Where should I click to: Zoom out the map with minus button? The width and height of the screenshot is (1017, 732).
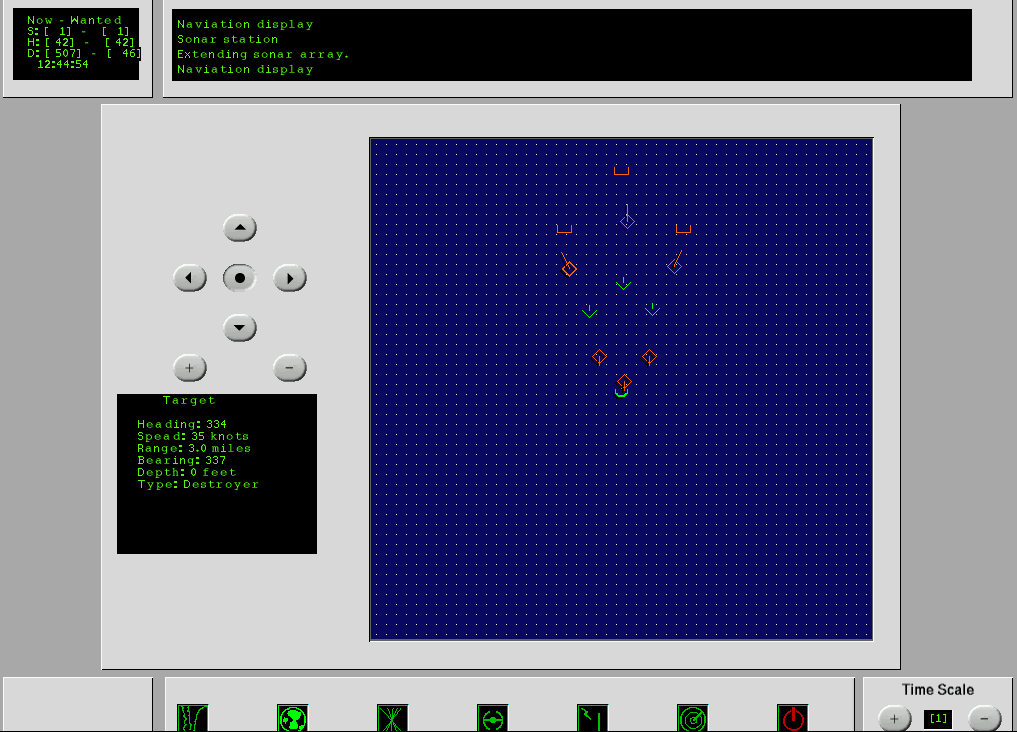pos(289,368)
